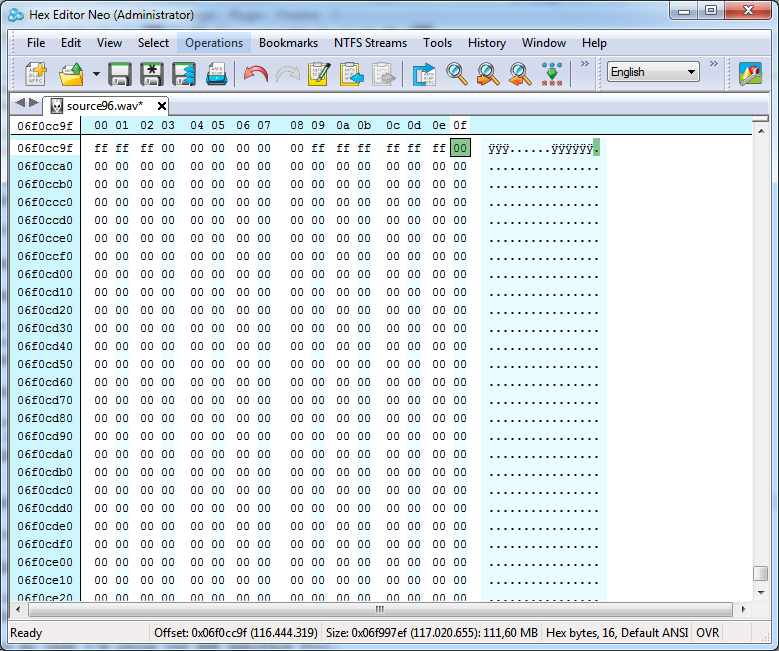Click the Save As asterisk floppy icon
Viewport: 779px width, 651px height.
[x=152, y=74]
